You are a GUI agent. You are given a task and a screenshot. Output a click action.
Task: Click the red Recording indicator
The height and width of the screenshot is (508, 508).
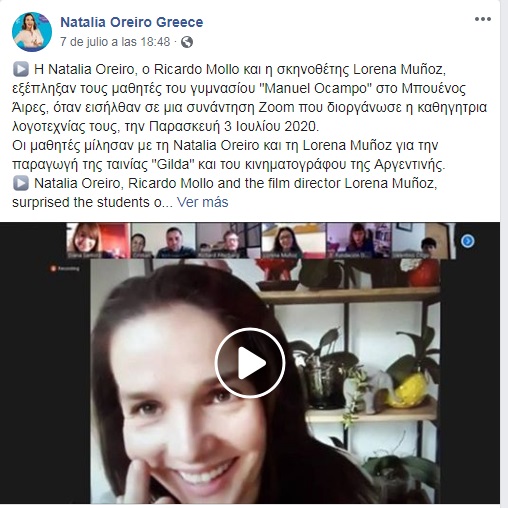(x=65, y=268)
